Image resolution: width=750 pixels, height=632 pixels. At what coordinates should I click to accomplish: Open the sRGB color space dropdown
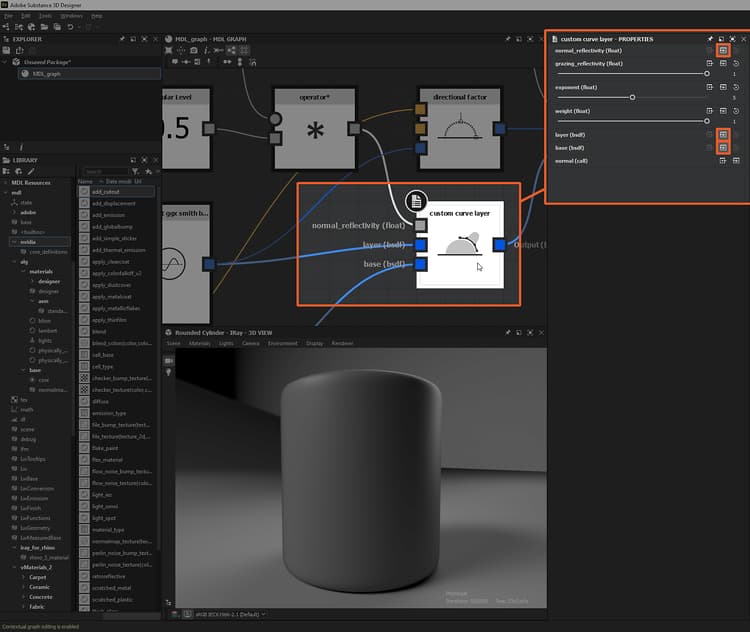229,613
